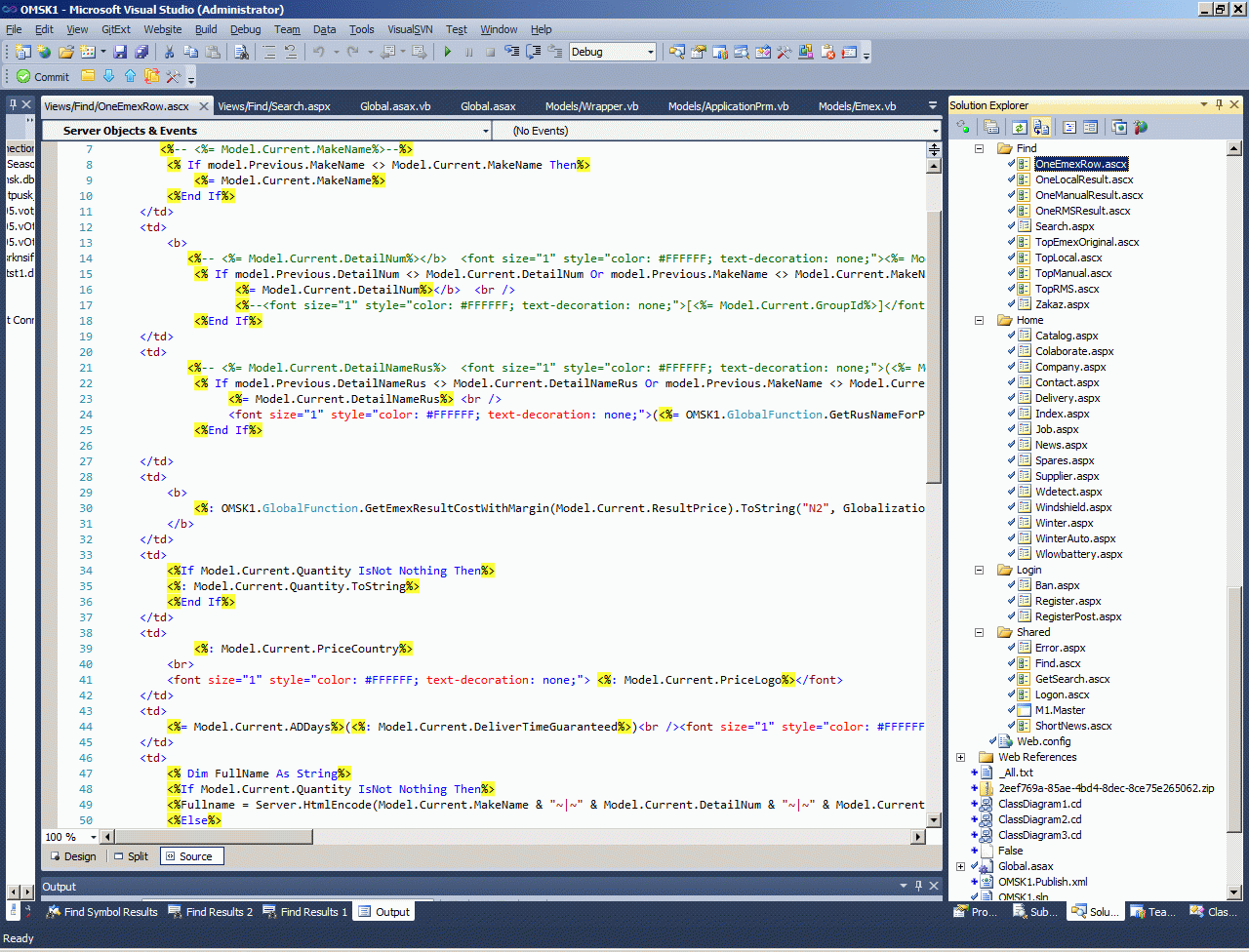
Task: Select RegisterPost.aspx file
Action: 1078,616
